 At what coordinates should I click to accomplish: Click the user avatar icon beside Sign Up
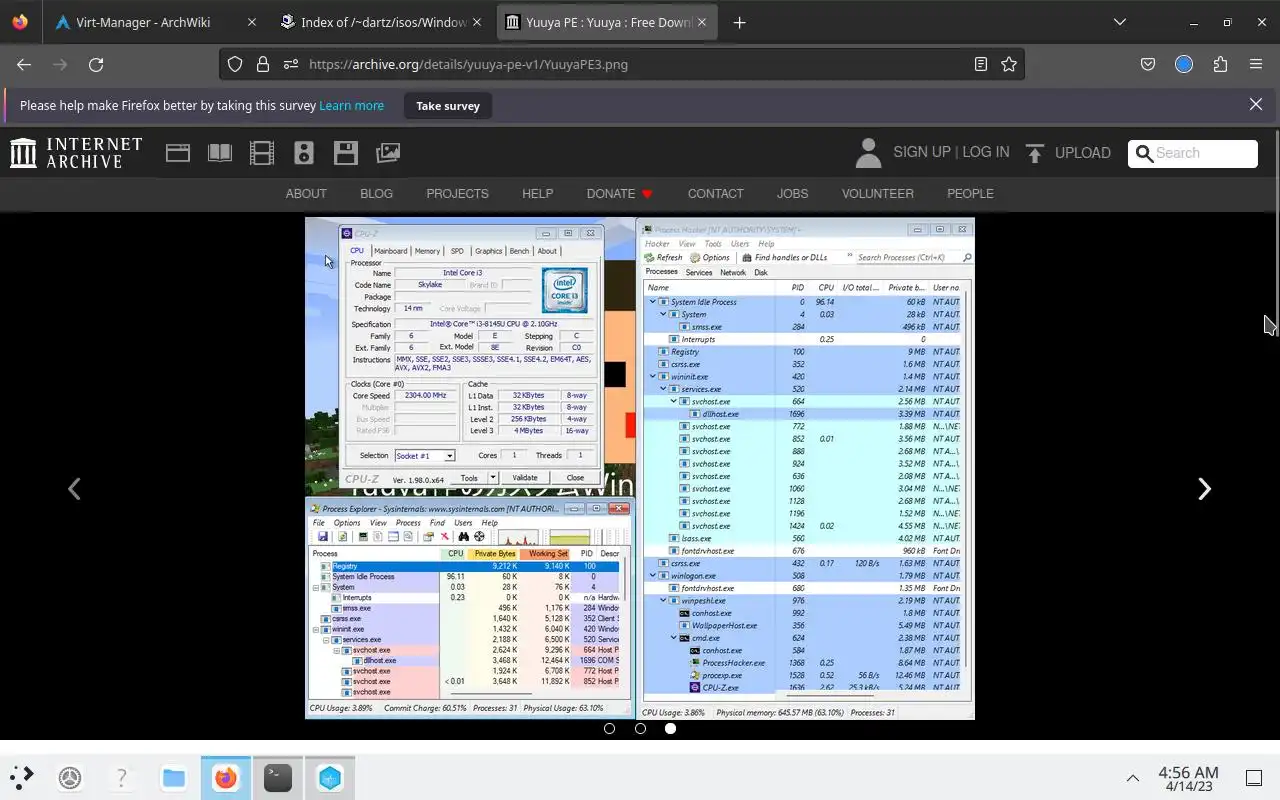coord(868,153)
